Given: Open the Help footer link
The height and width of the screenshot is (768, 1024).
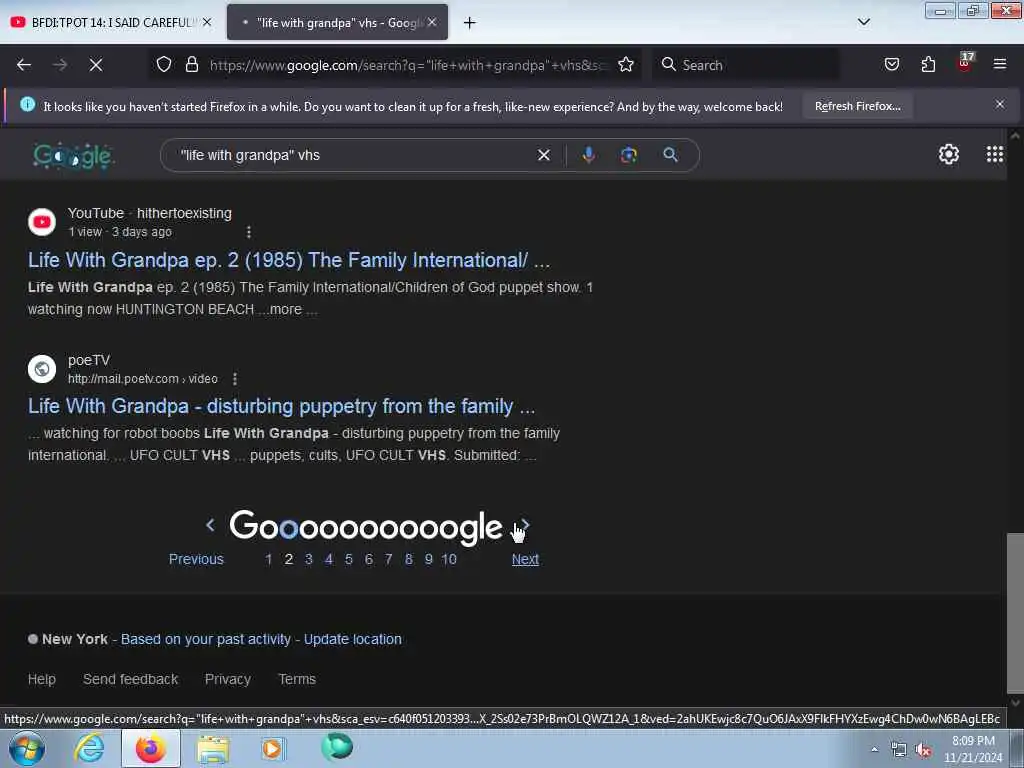Looking at the screenshot, I should [x=42, y=679].
